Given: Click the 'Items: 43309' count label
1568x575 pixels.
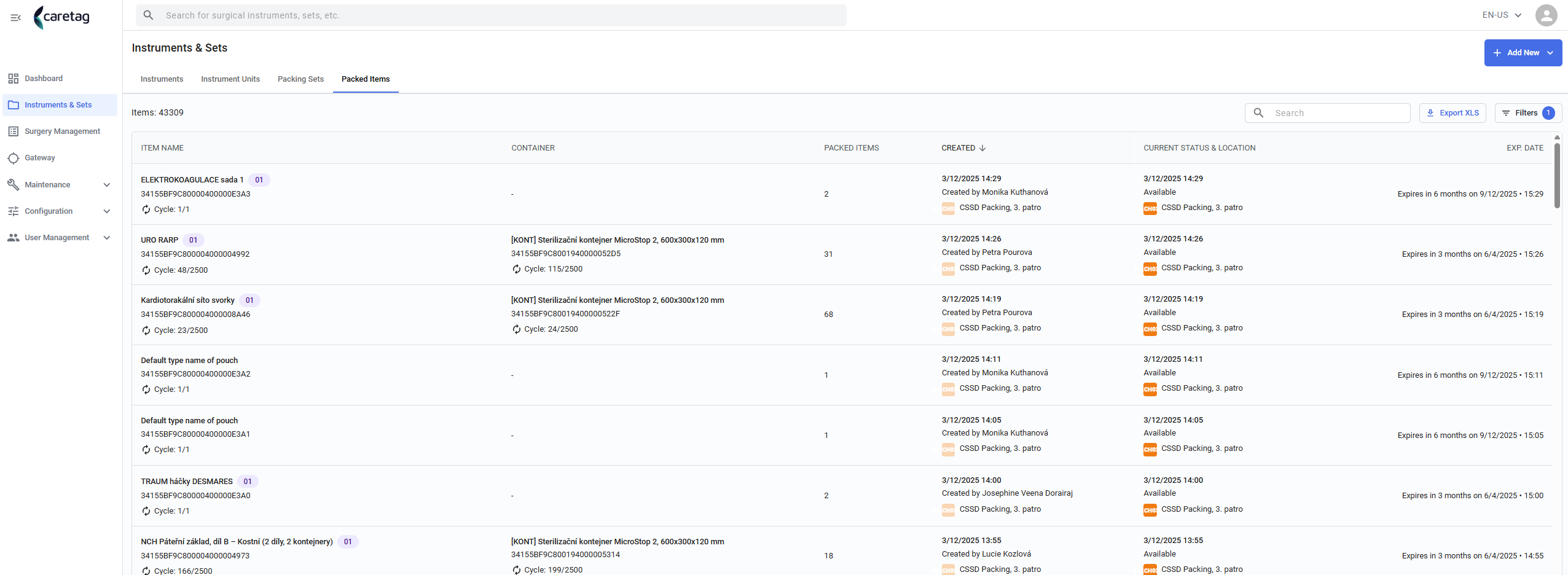Looking at the screenshot, I should tap(157, 112).
